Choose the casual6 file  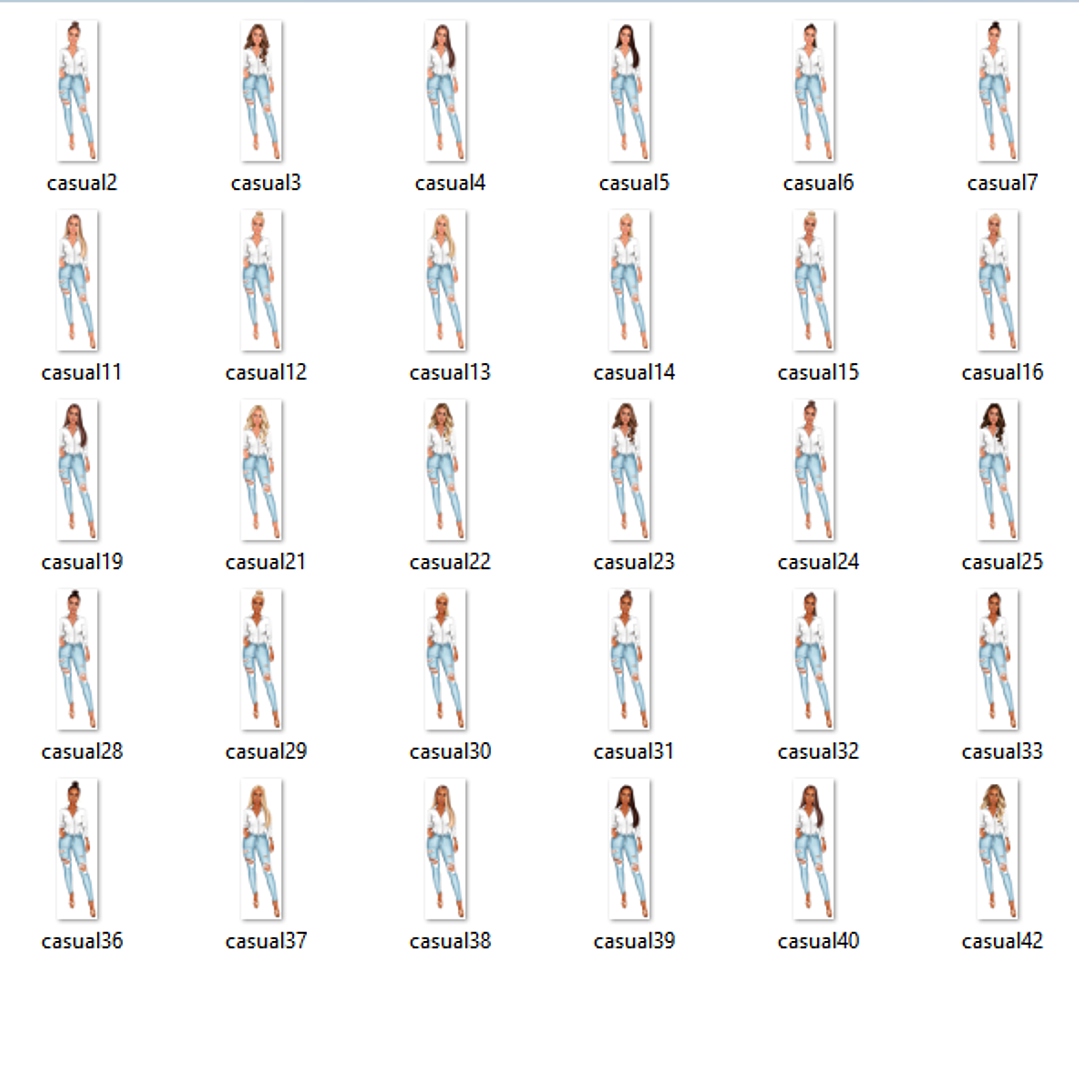(x=816, y=89)
